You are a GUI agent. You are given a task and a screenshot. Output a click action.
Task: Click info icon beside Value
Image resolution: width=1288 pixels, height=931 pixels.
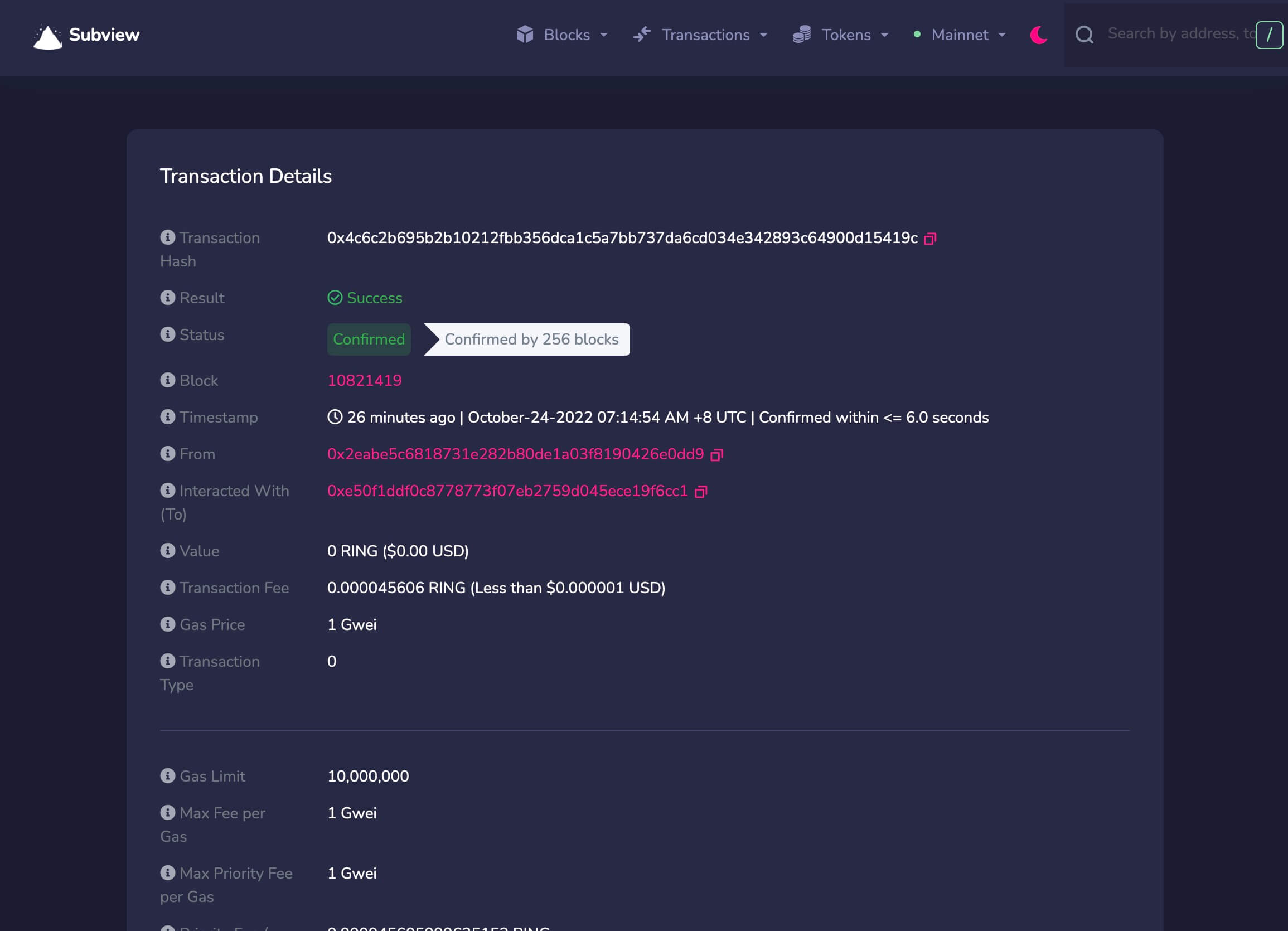(x=167, y=550)
